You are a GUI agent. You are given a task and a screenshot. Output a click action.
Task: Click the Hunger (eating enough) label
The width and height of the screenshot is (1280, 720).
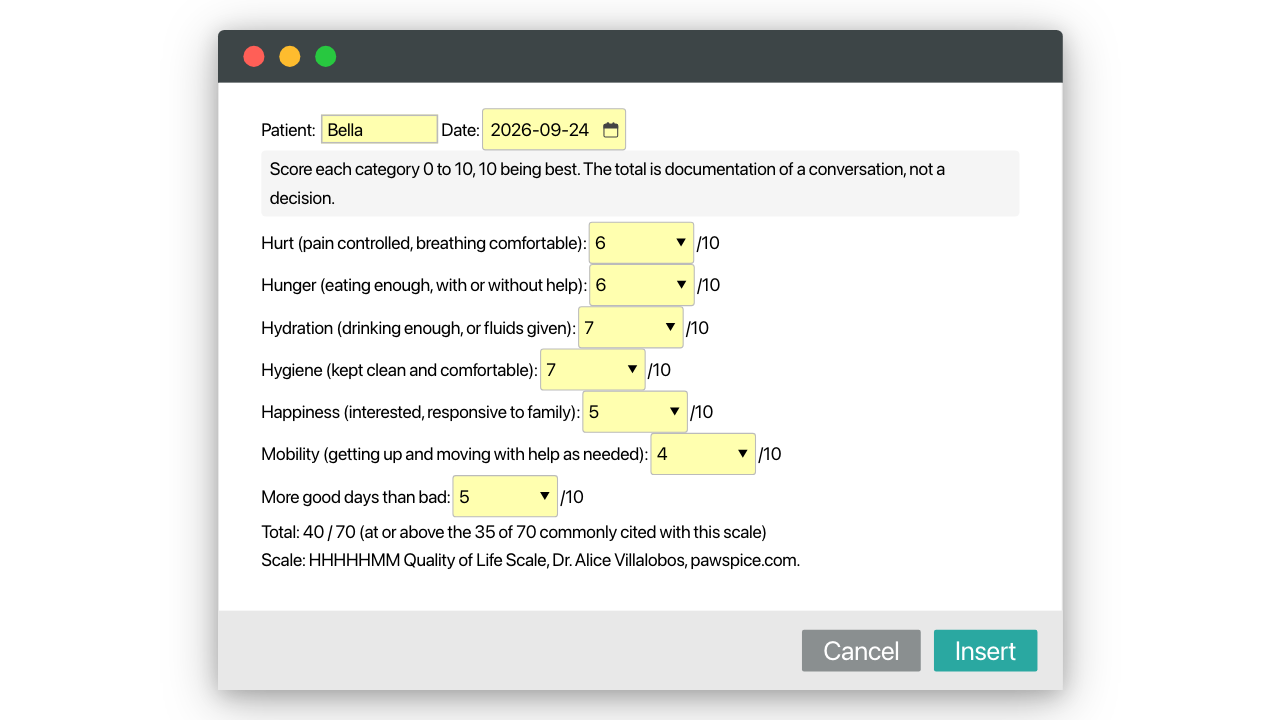(424, 285)
